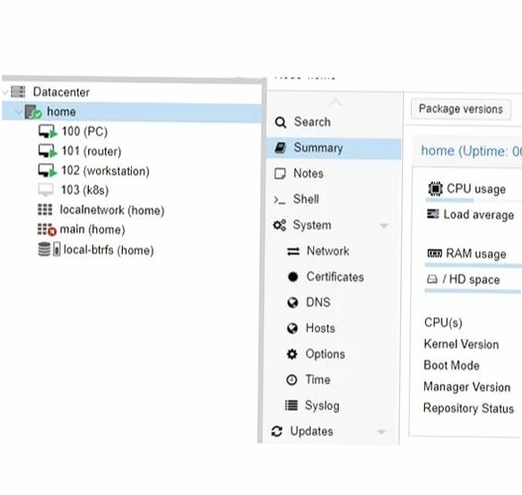Collapse the Datacenter tree node

[x=5, y=92]
